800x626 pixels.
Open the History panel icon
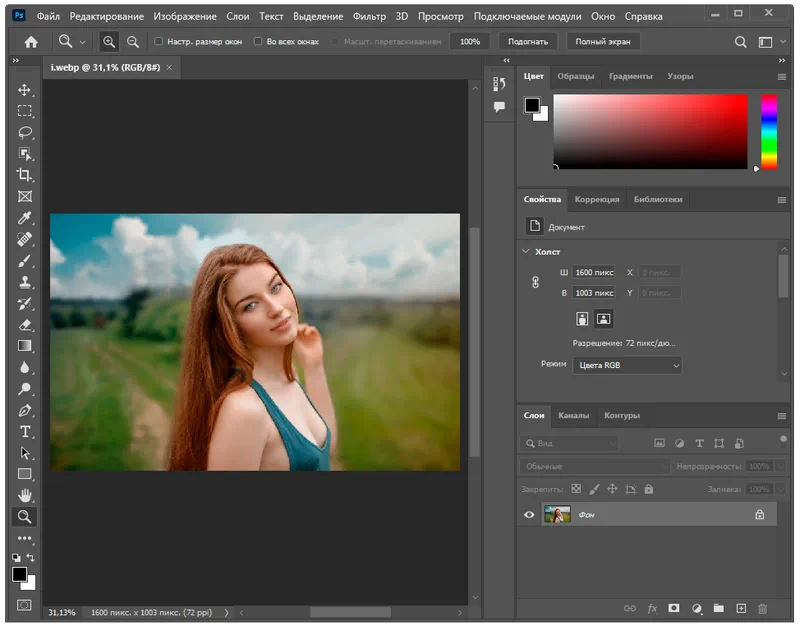coord(499,84)
